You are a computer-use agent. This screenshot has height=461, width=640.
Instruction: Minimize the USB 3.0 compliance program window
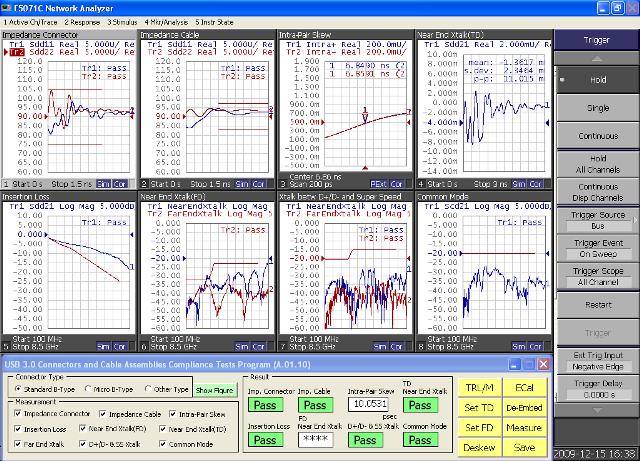(516, 365)
